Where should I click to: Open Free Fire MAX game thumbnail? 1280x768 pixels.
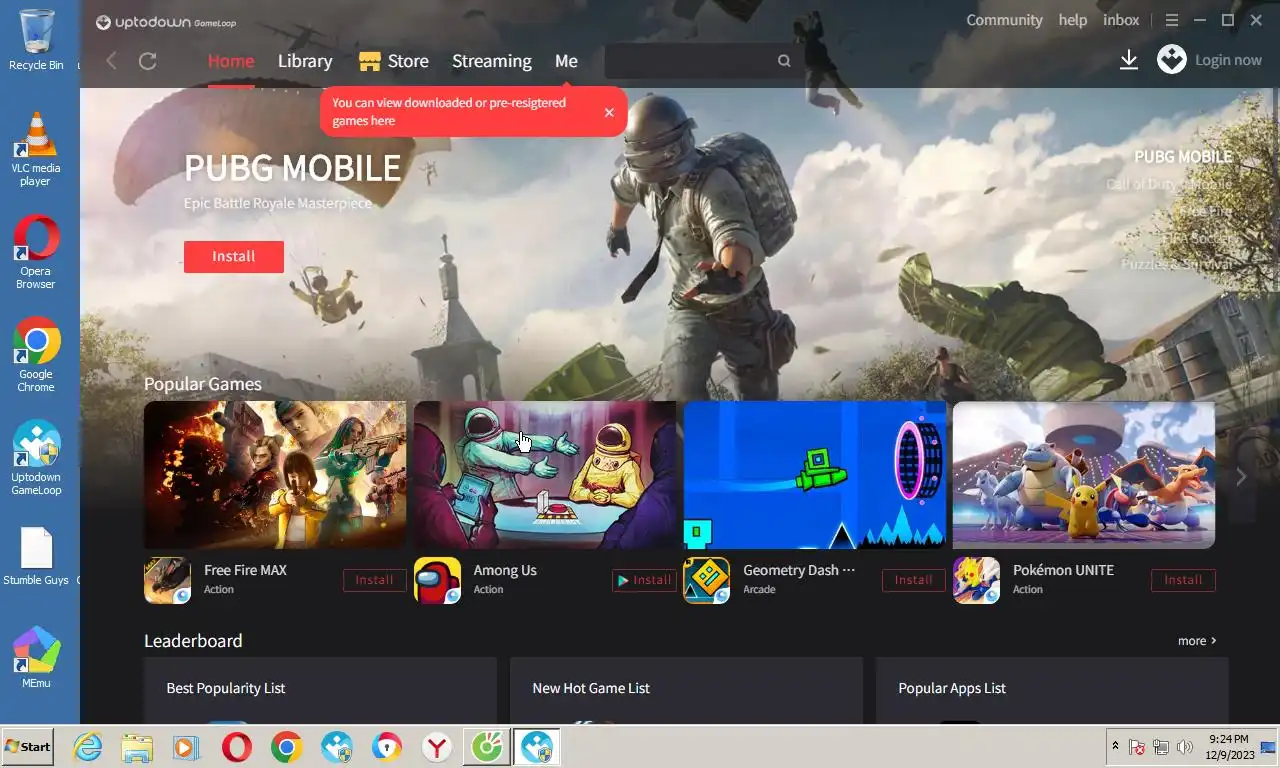275,475
